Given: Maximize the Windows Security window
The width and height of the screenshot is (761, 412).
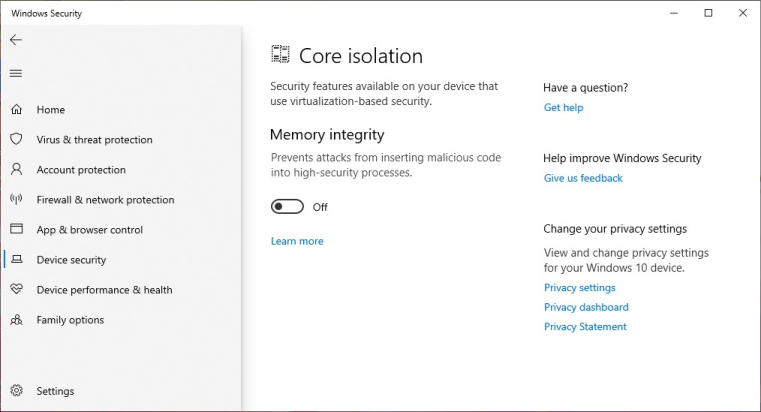Looking at the screenshot, I should [x=709, y=13].
